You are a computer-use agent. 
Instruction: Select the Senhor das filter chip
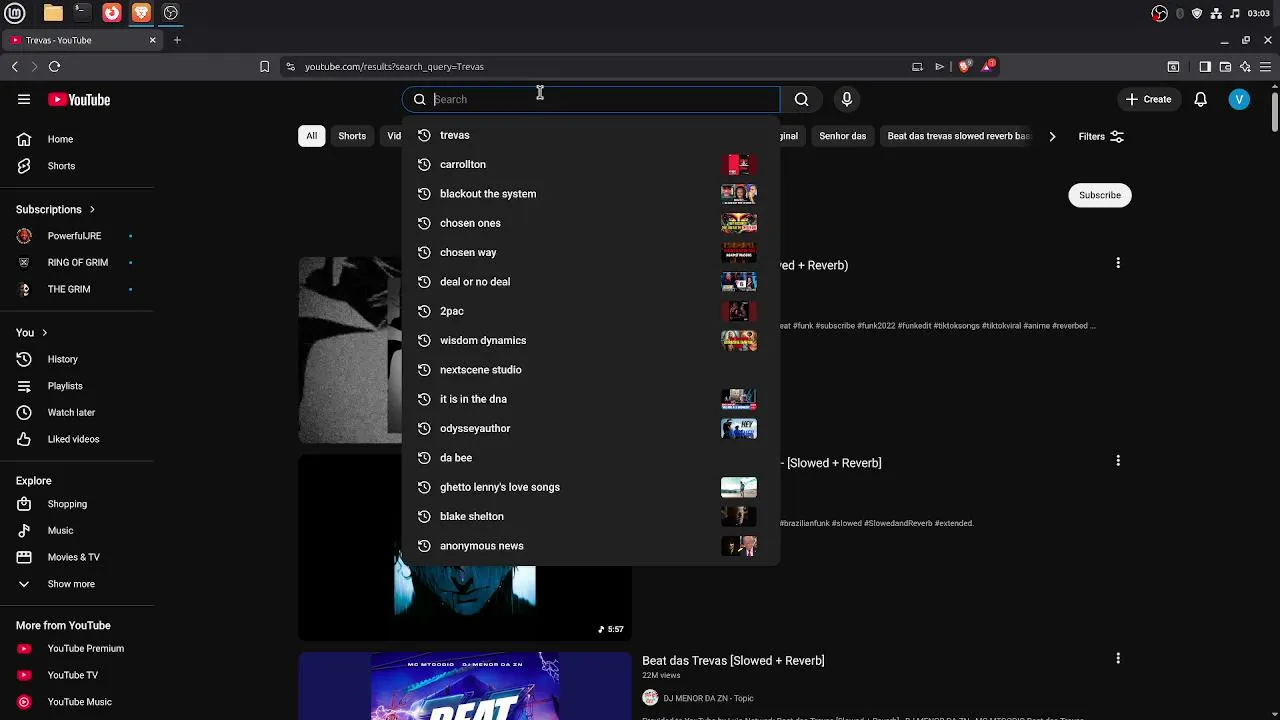pos(842,136)
